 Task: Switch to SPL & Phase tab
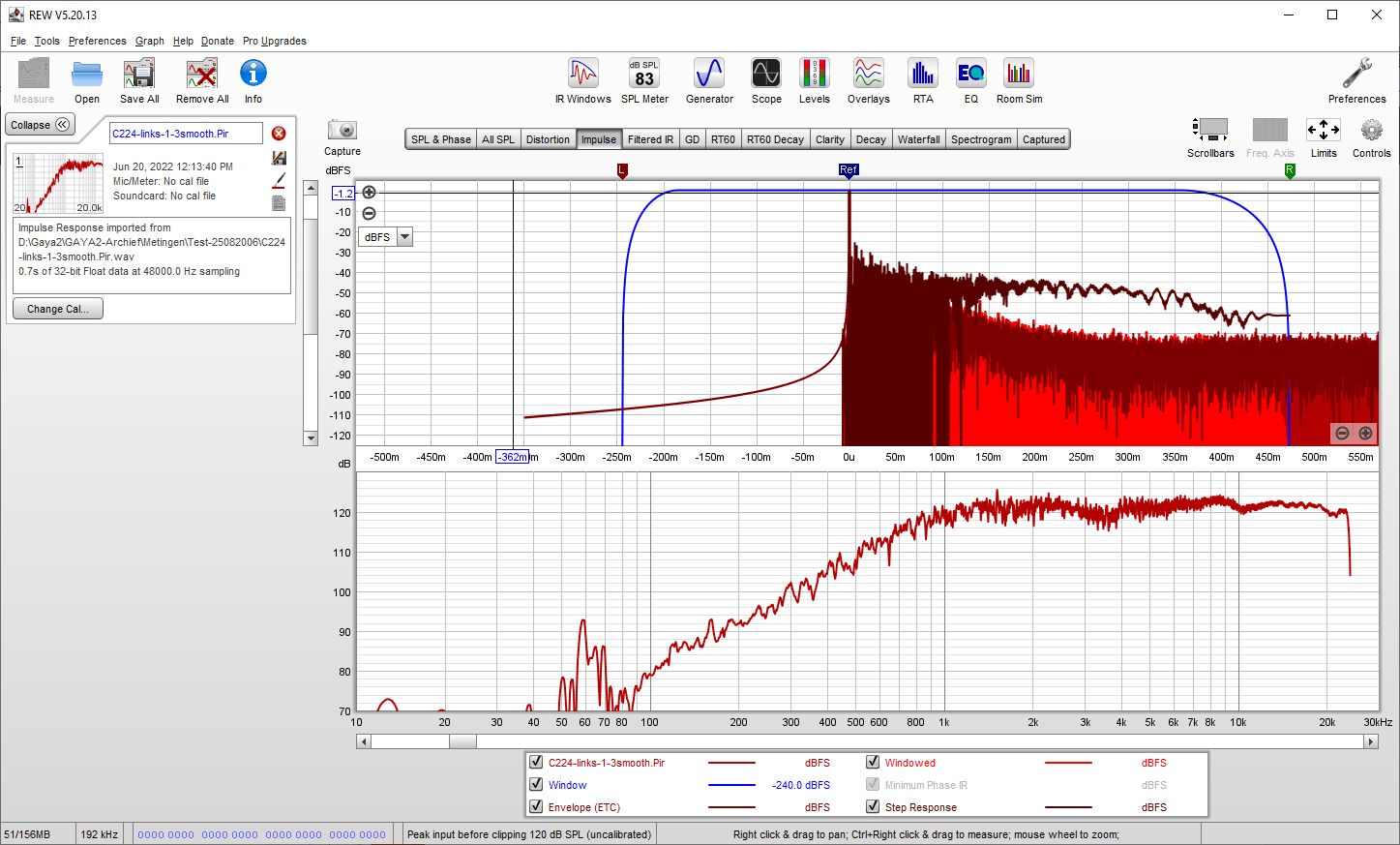click(441, 139)
